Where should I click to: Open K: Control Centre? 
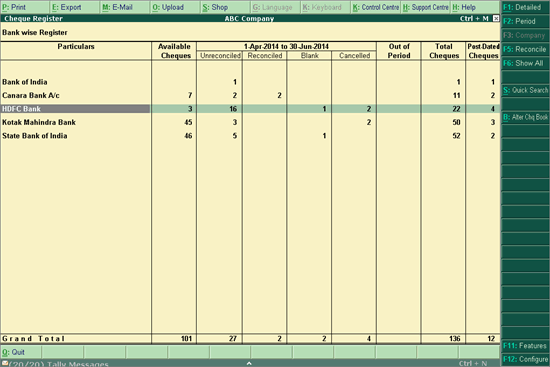376,7
